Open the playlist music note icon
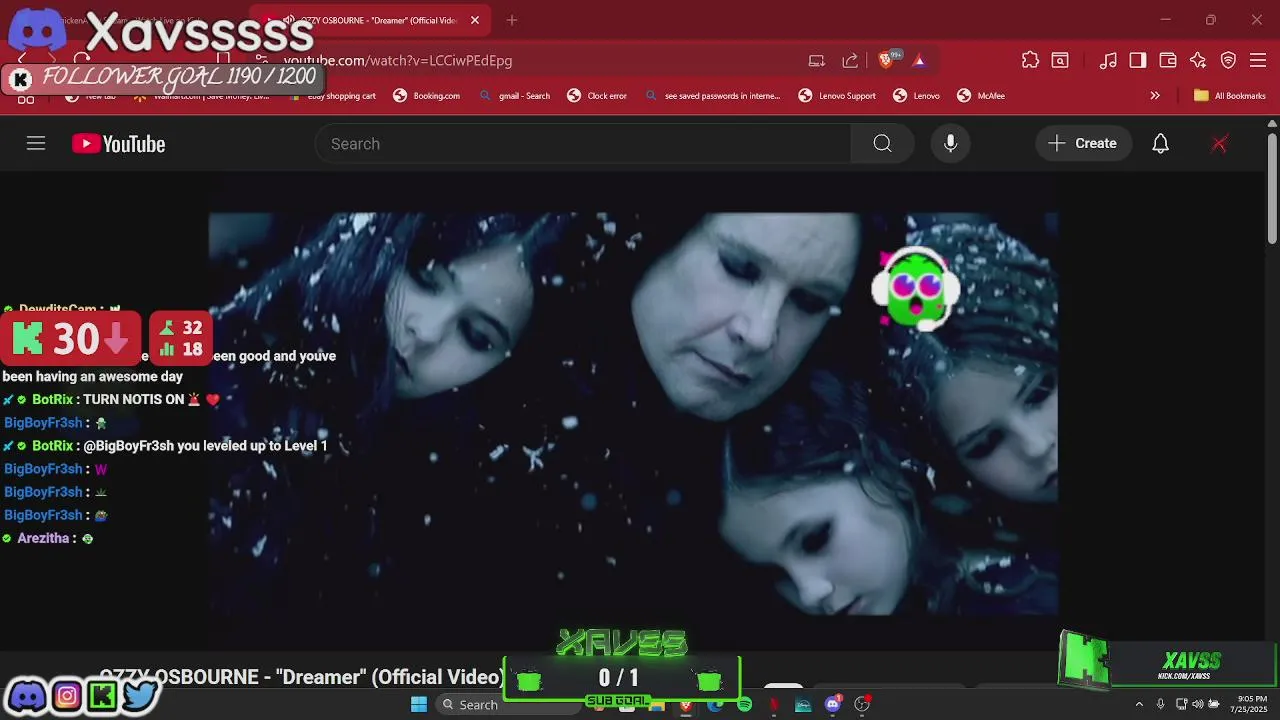This screenshot has height=720, width=1280. pyautogui.click(x=1108, y=60)
